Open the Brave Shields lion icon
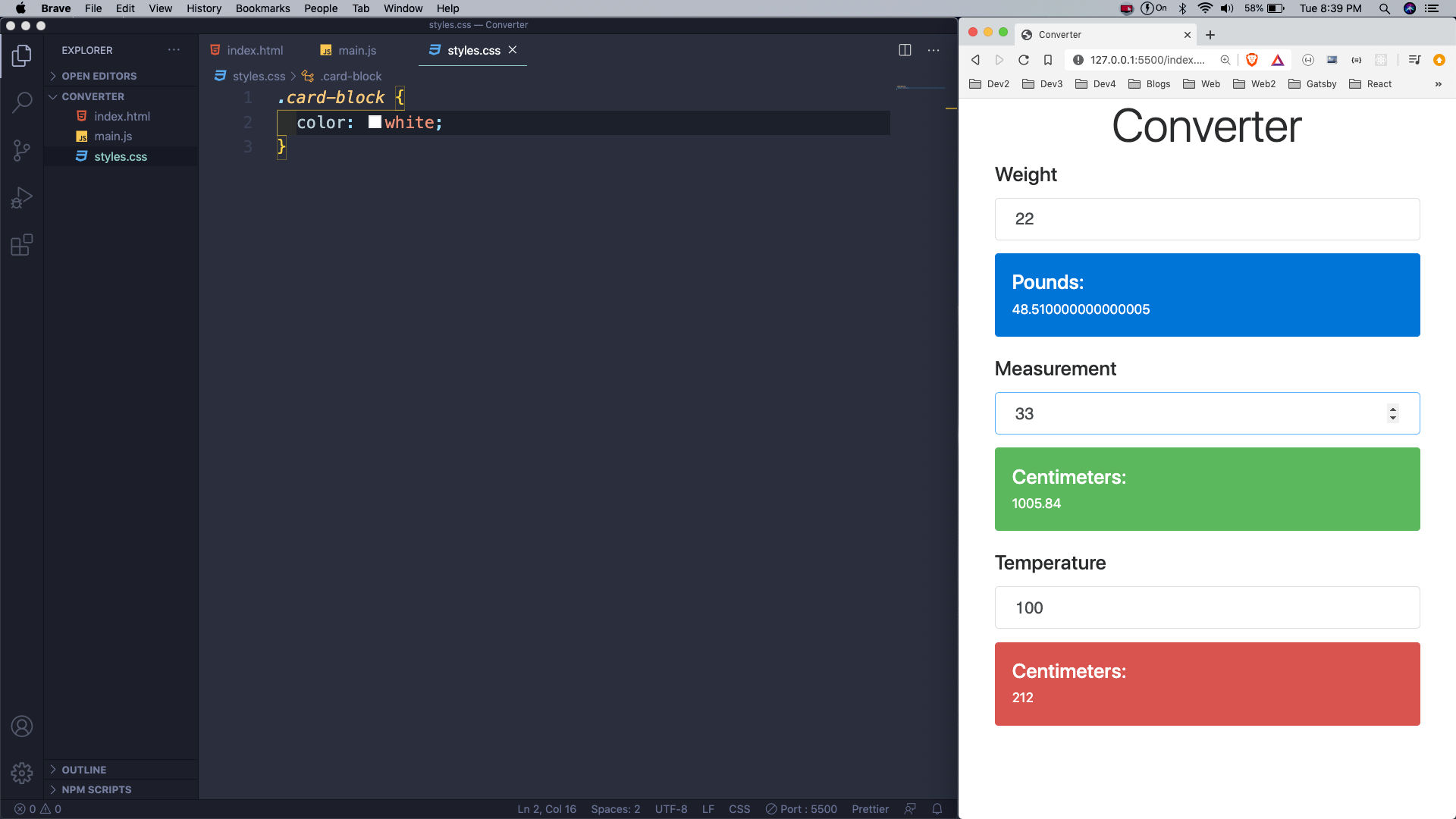 coord(1252,60)
